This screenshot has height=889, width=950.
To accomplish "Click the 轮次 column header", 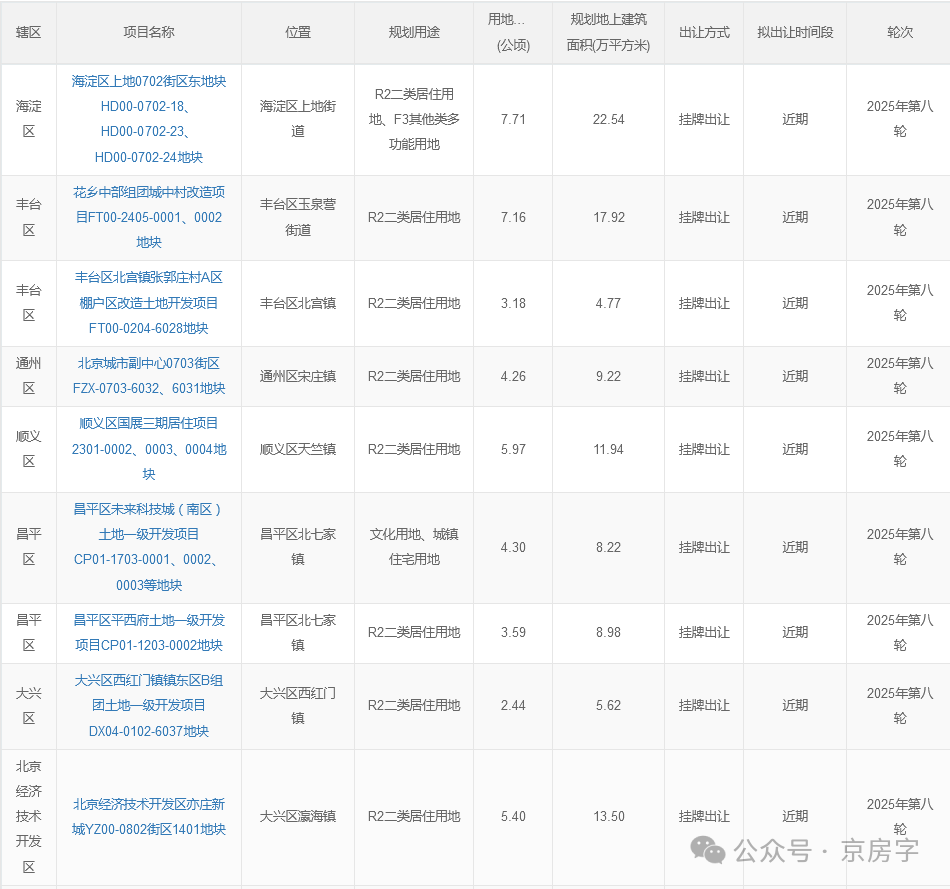I will [x=899, y=32].
